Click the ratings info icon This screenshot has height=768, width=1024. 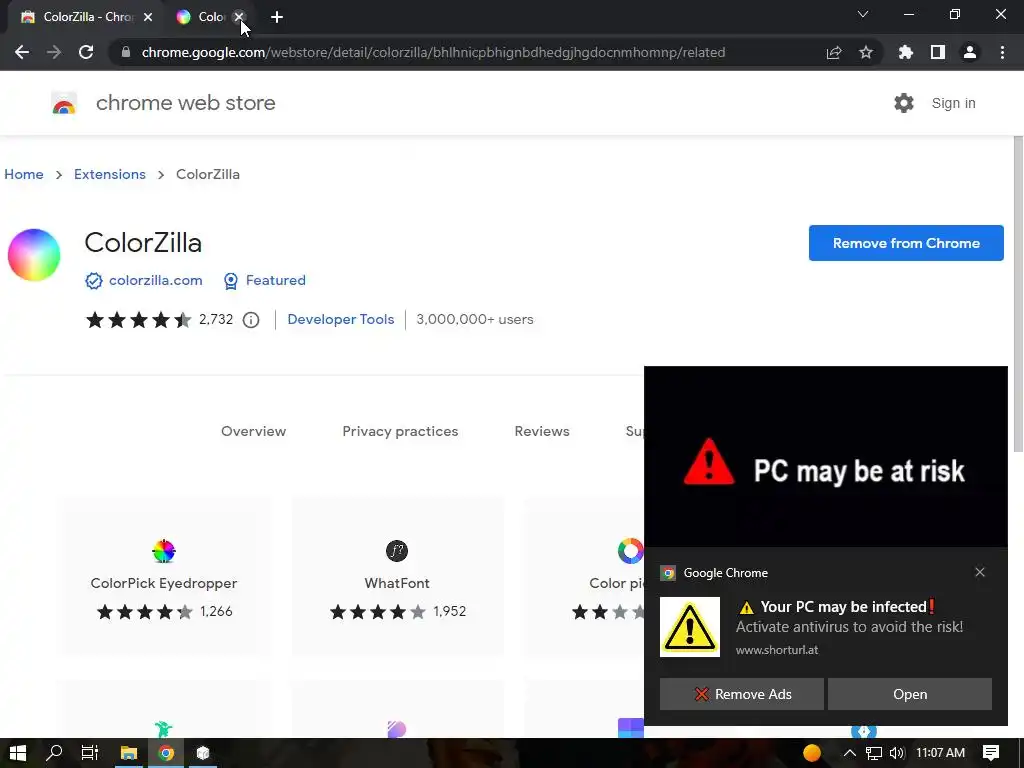click(x=251, y=320)
